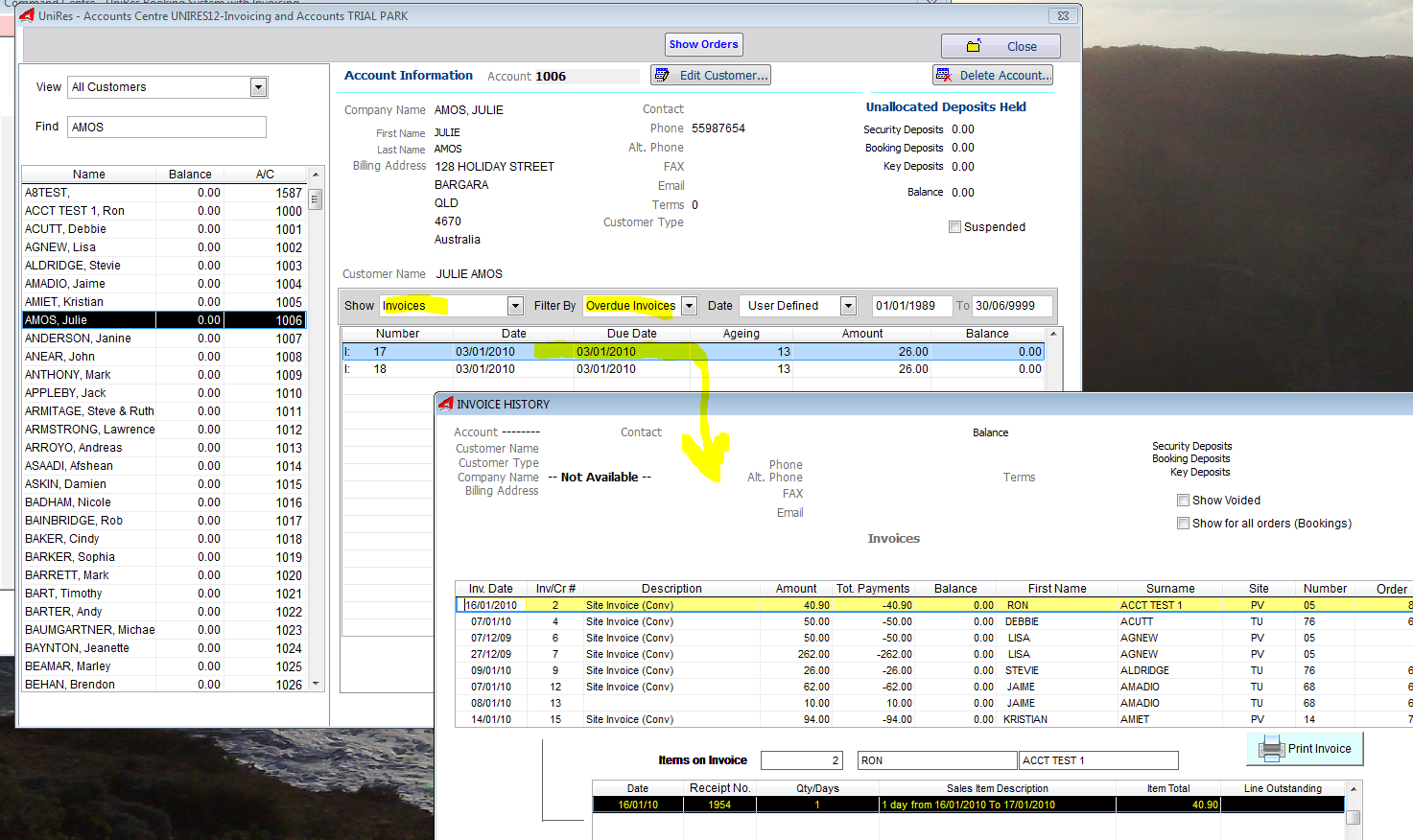Click Tot. Payments column header

[x=873, y=589]
